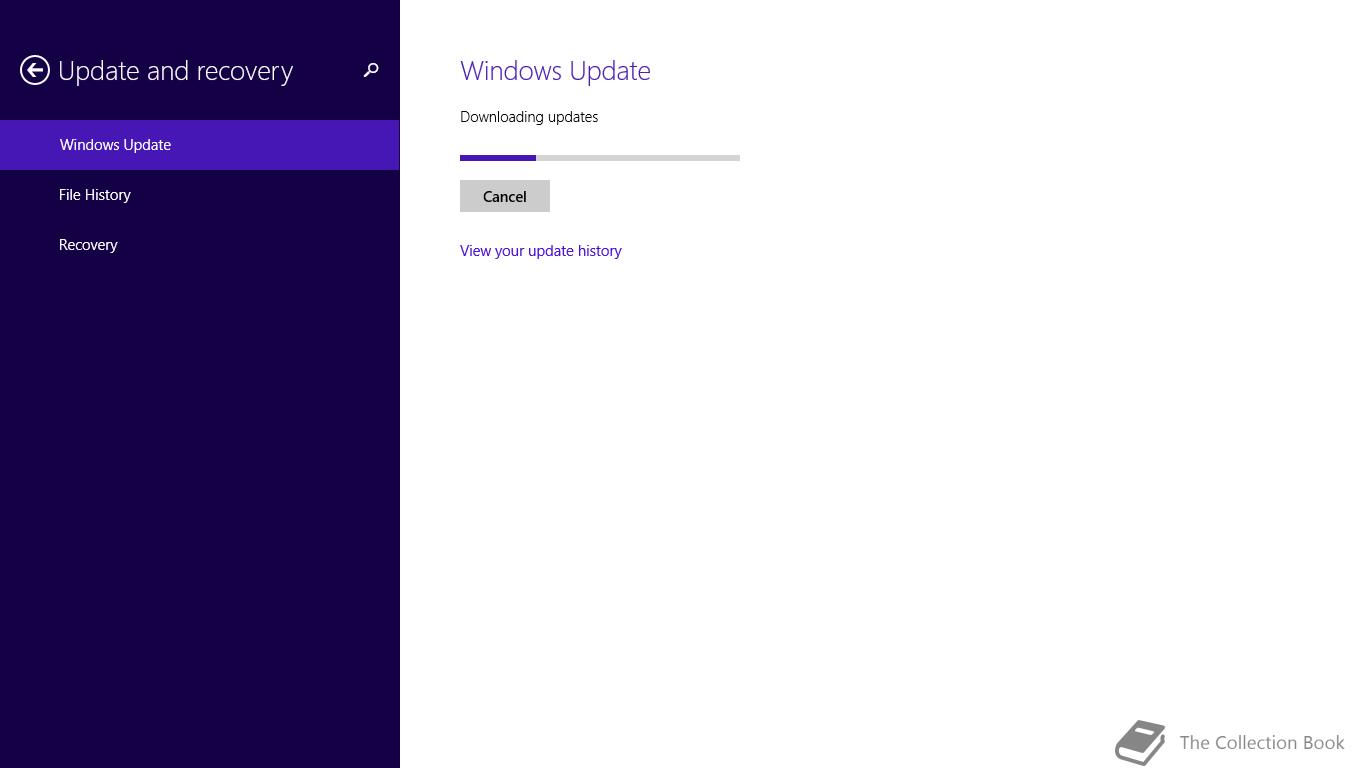Open File History settings
The image size is (1366, 768).
(x=200, y=195)
